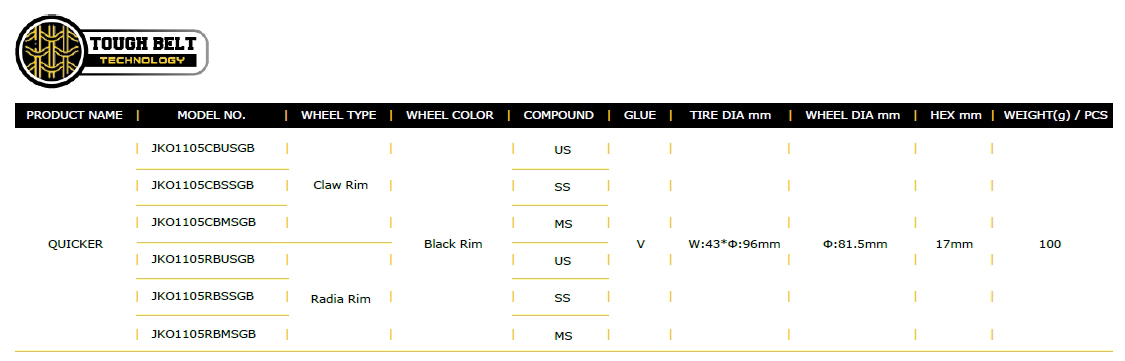This screenshot has height=361, width=1125.
Task: Select model JKO1105CBSSGB
Action: point(203,185)
